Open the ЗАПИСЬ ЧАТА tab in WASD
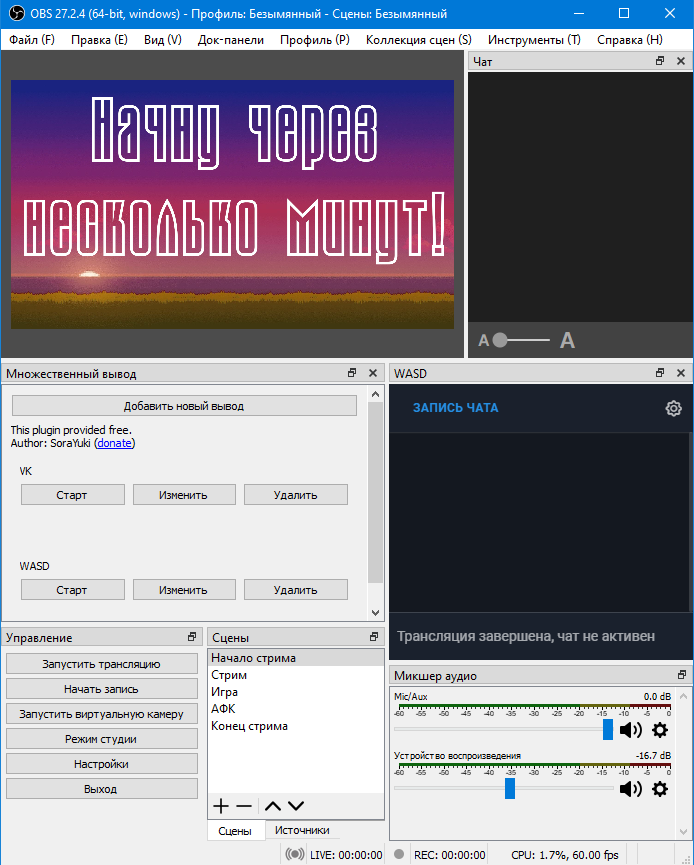 pyautogui.click(x=455, y=408)
